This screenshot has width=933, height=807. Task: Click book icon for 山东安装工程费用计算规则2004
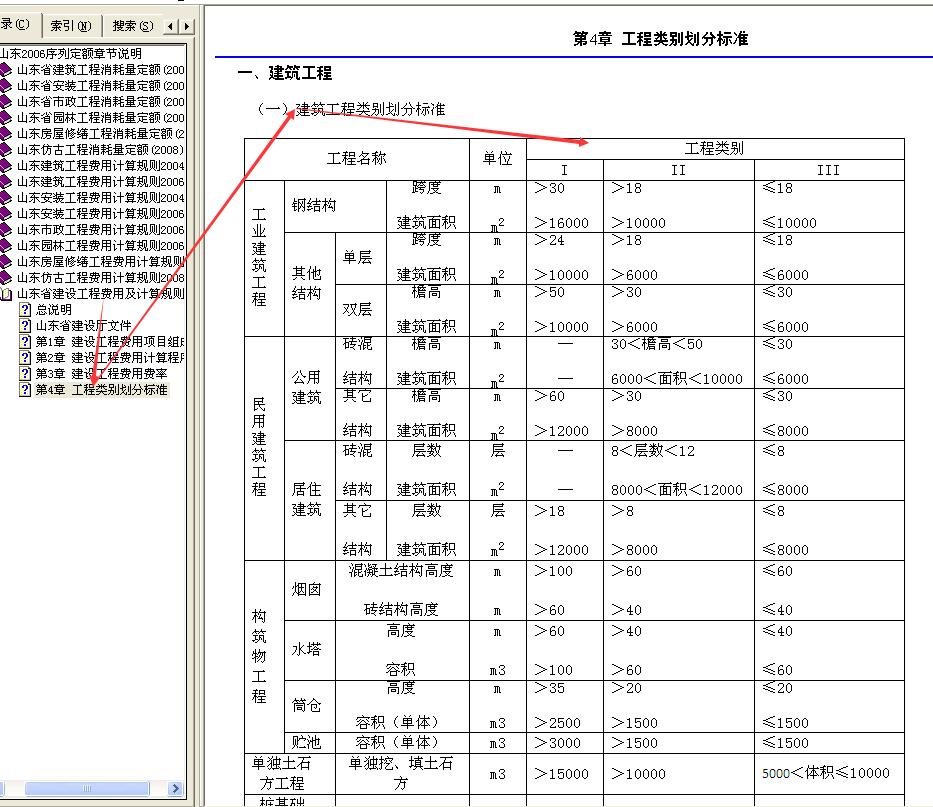pyautogui.click(x=6, y=198)
